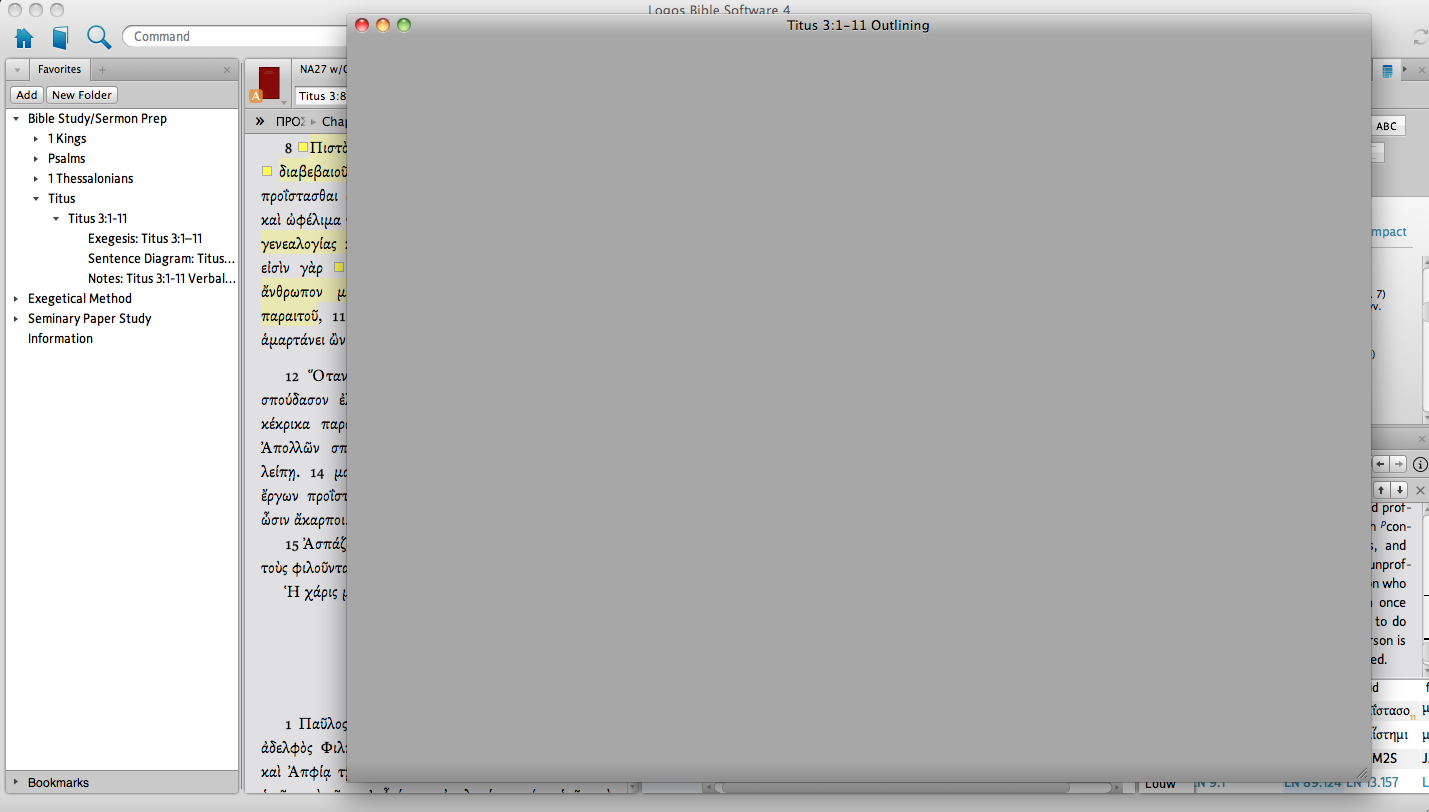Viewport: 1429px width, 812px height.
Task: Select Seminary Paper Study label
Action: point(90,318)
